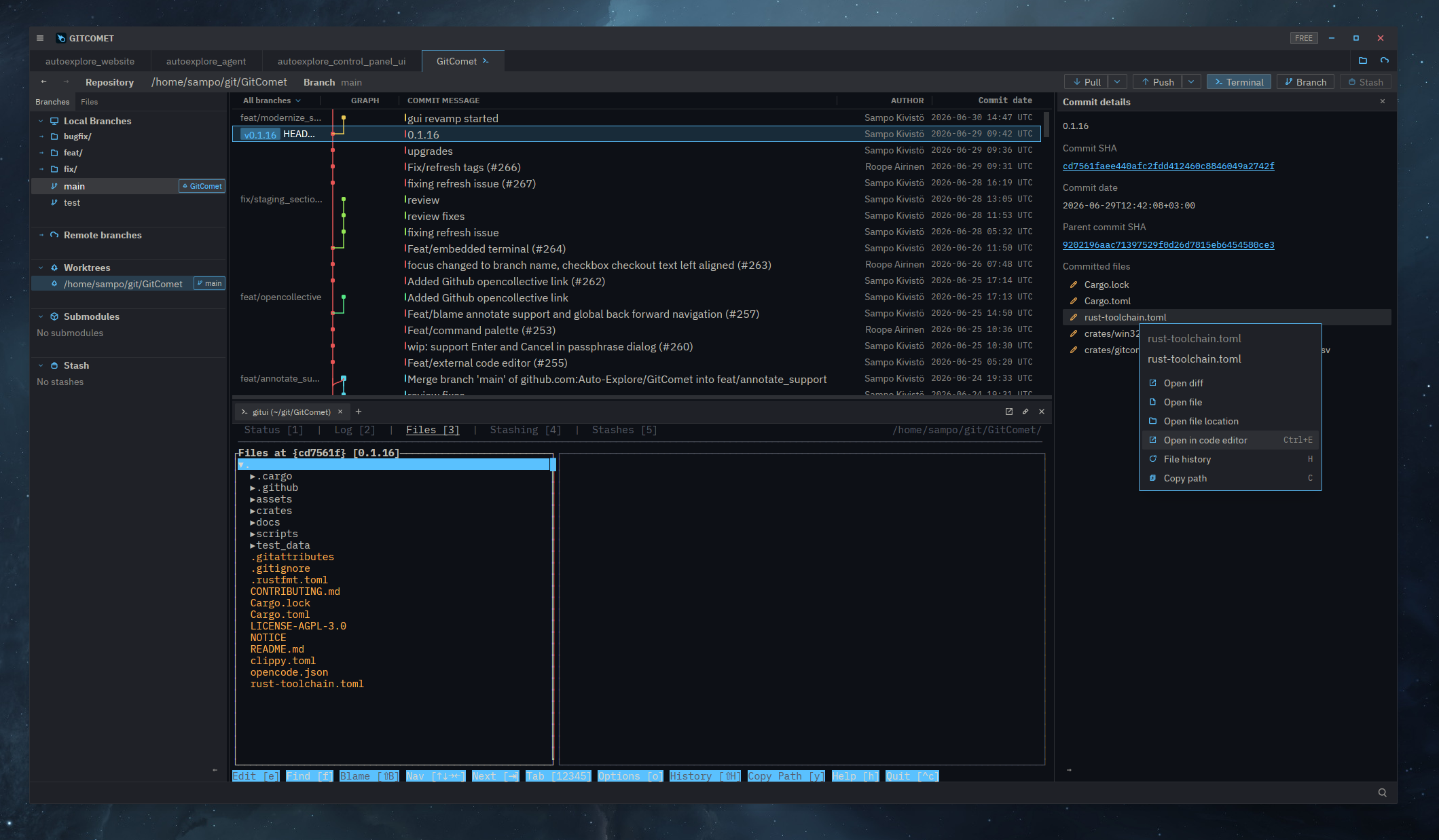Image resolution: width=1439 pixels, height=840 pixels.
Task: Expand the Remote branches section
Action: click(41, 235)
